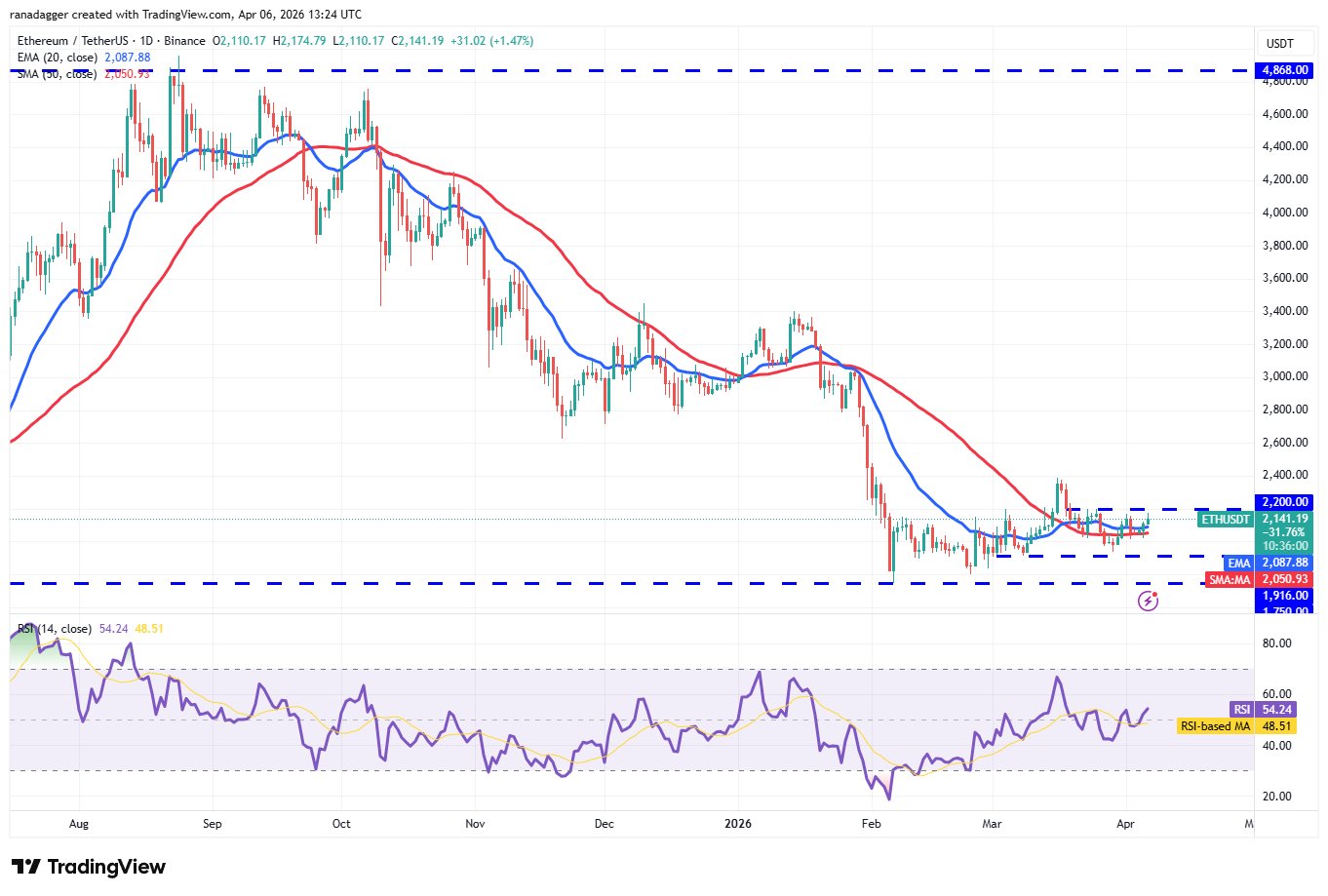Select the RSI (14, close) indicator legend
1328x896 pixels.
[x=56, y=629]
